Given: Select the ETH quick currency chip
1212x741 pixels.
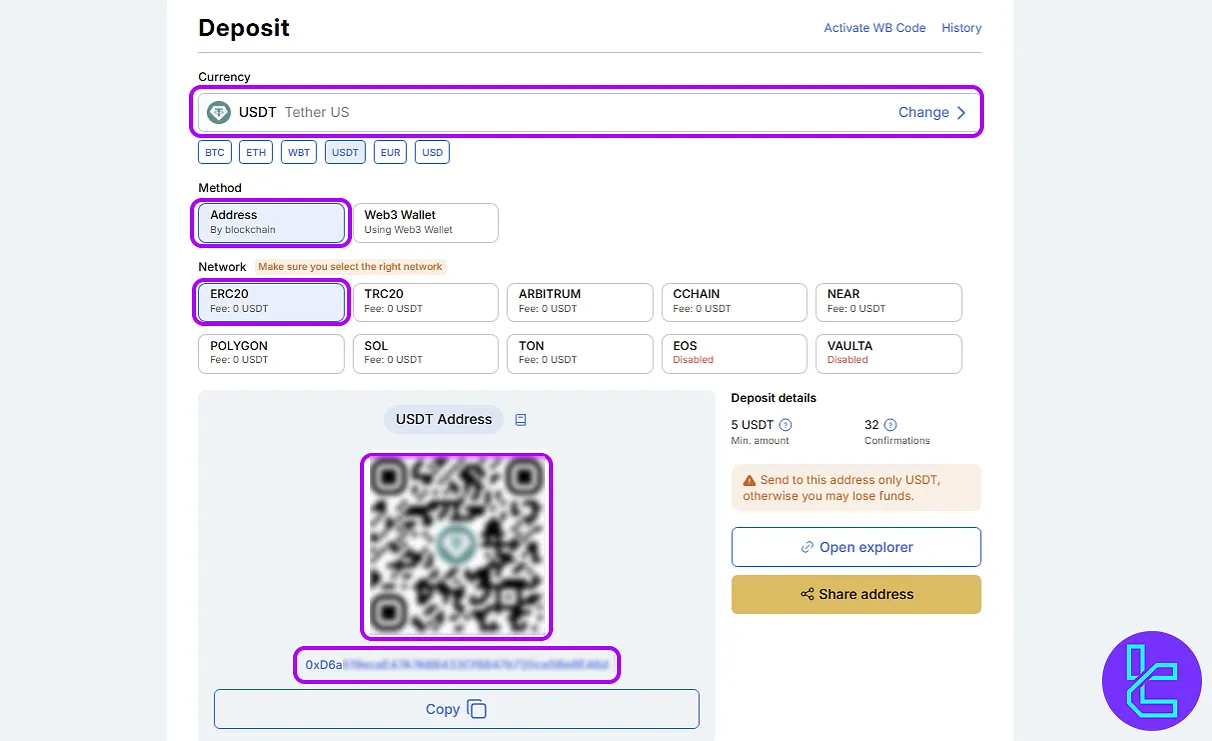Looking at the screenshot, I should tap(257, 153).
